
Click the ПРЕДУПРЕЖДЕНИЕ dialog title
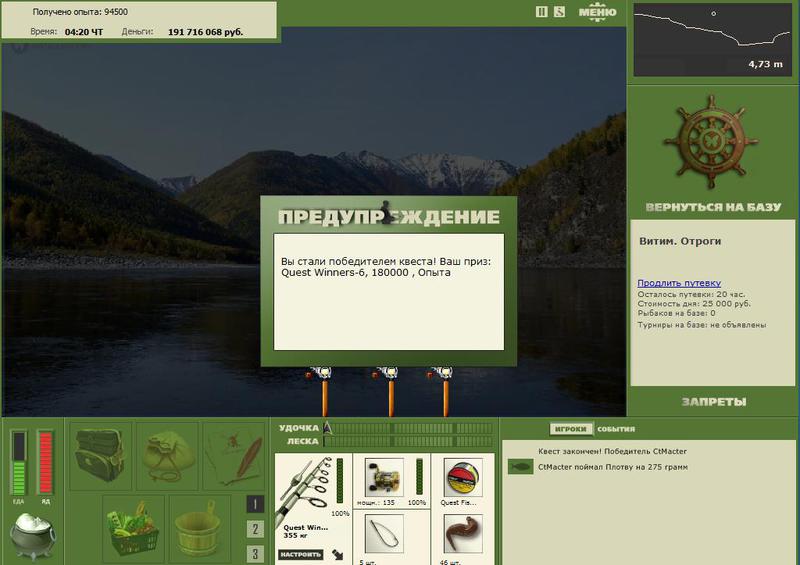389,217
